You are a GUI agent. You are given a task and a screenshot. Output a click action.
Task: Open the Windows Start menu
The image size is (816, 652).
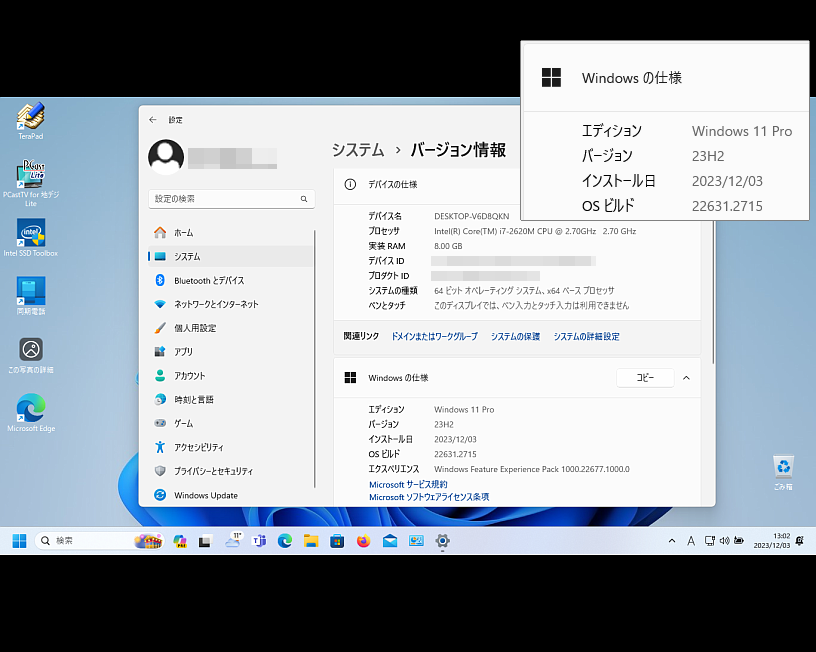pyautogui.click(x=19, y=541)
